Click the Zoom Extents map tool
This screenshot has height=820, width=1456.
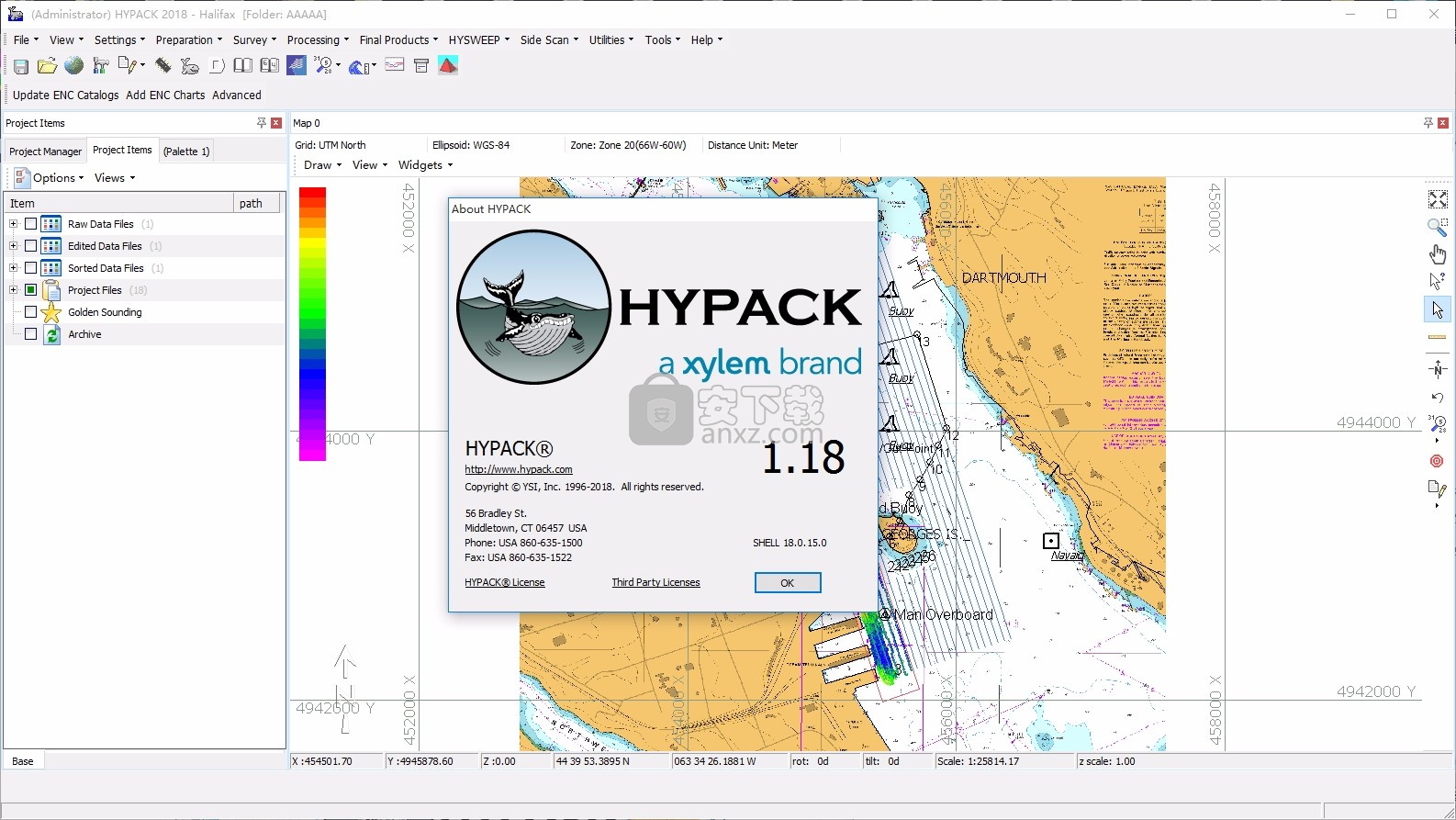(x=1438, y=199)
